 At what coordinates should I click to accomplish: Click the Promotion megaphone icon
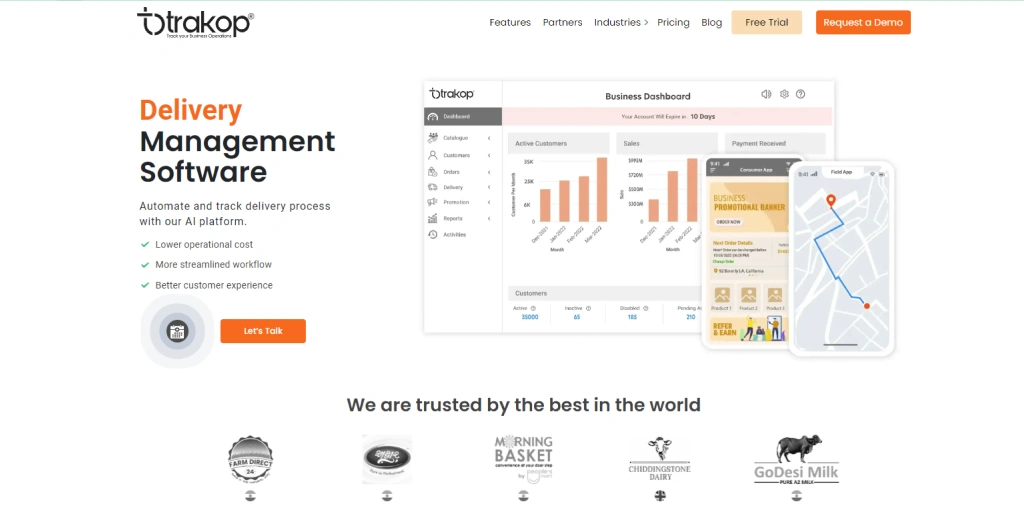click(x=432, y=203)
